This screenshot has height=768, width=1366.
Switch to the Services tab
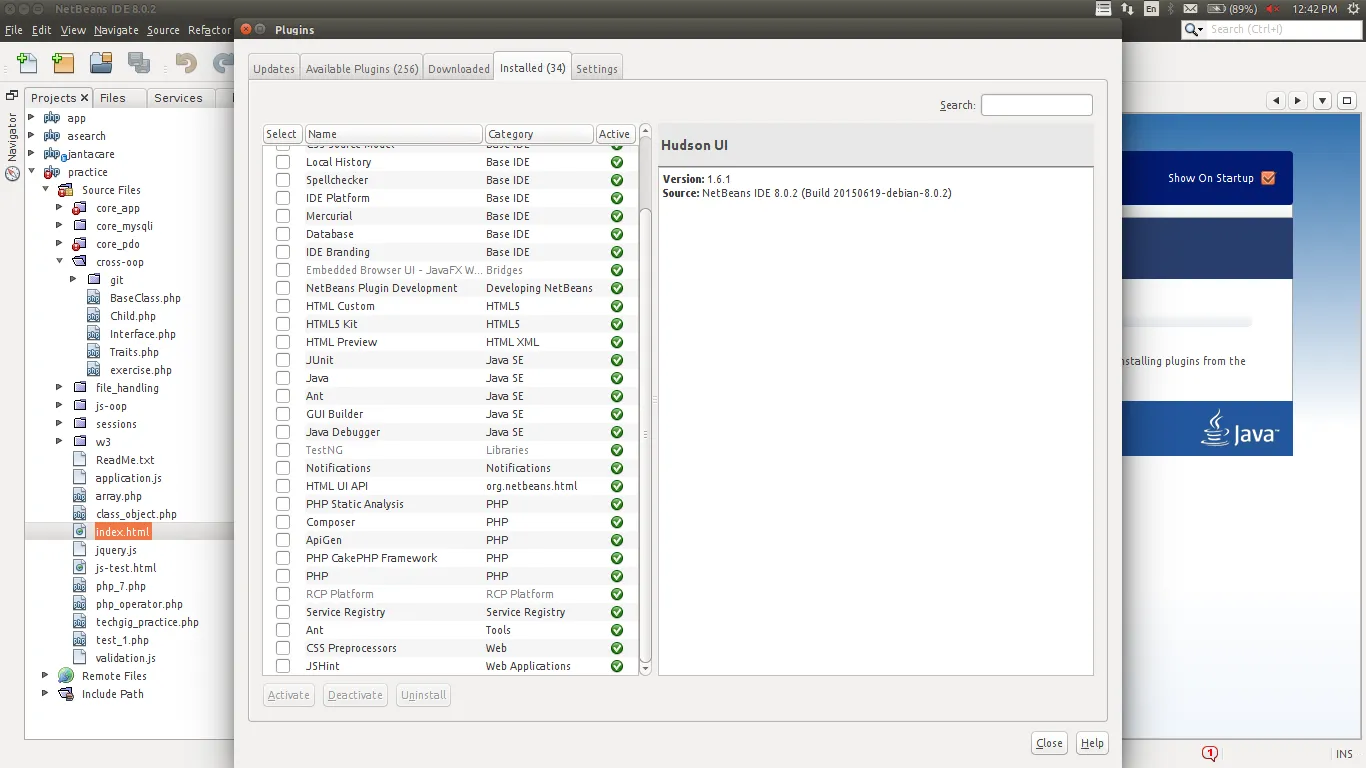[x=179, y=98]
